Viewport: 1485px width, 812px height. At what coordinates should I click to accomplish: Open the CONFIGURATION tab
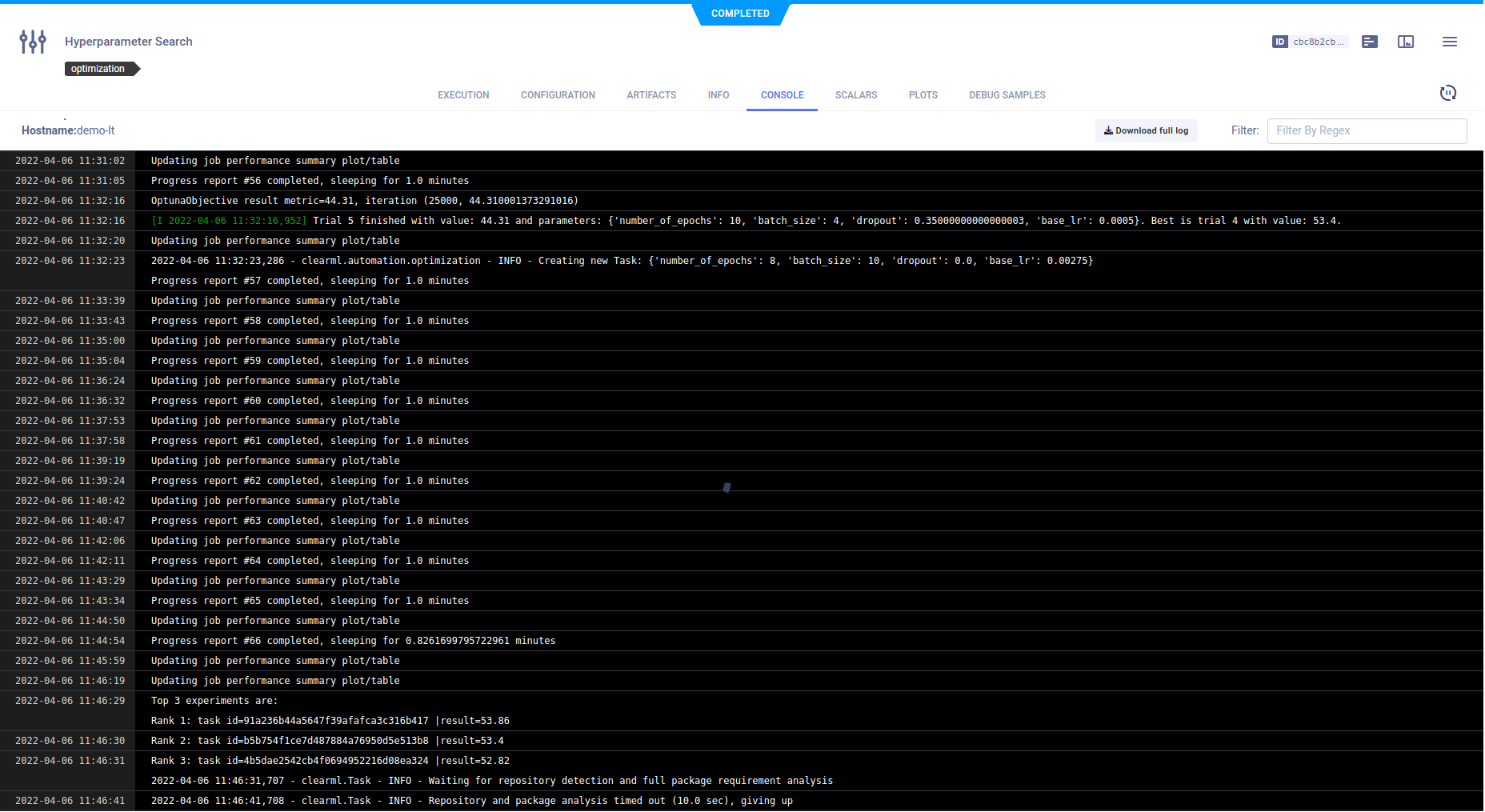558,95
